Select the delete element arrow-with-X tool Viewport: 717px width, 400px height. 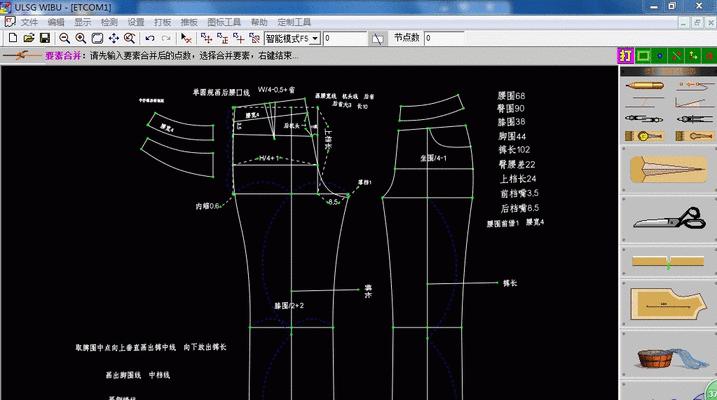(186, 38)
